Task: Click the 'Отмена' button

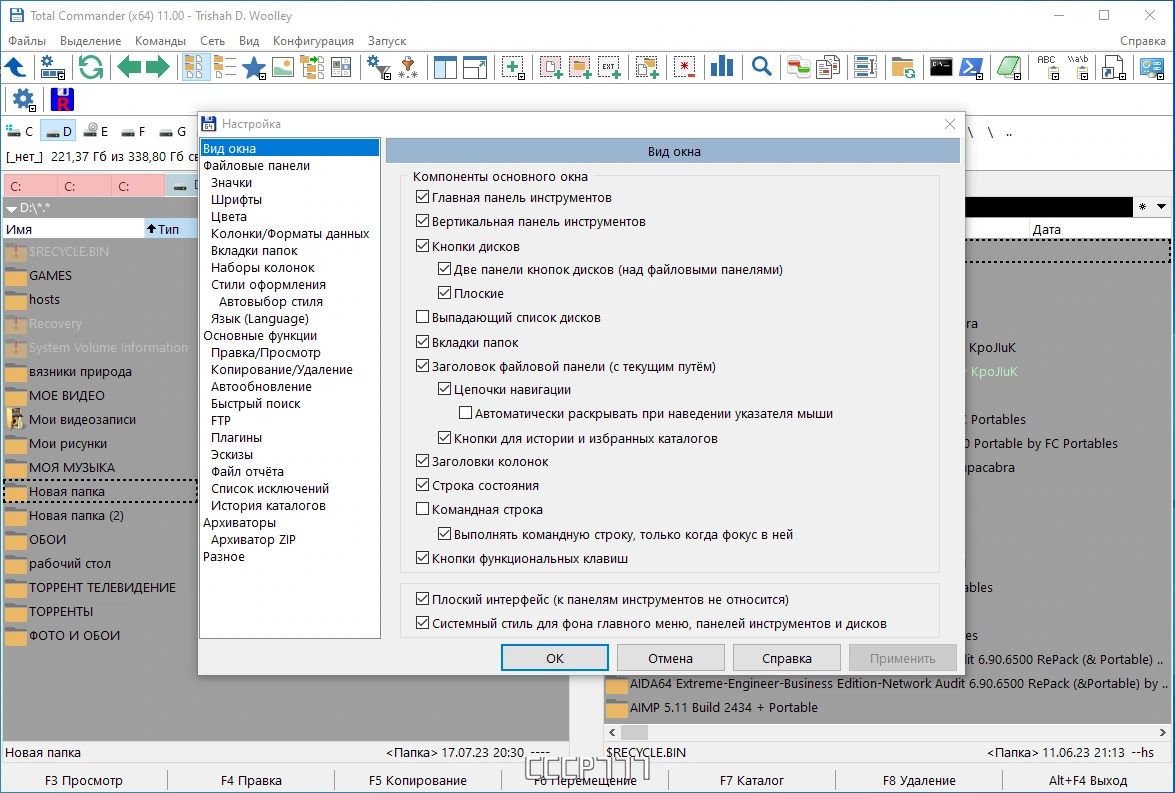Action: click(x=671, y=658)
